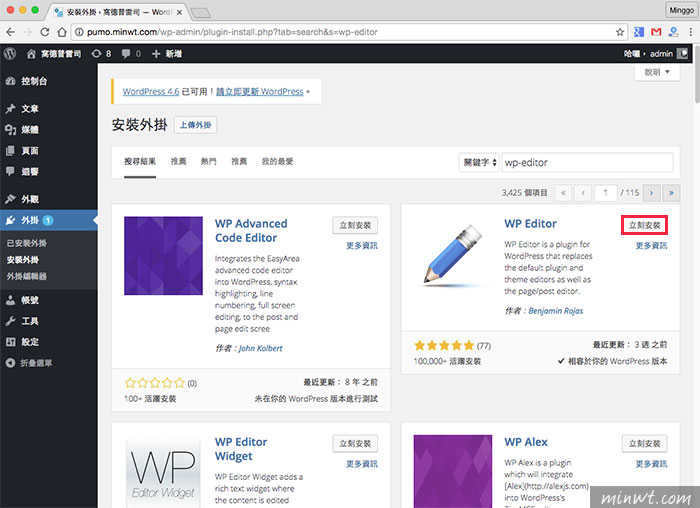Select 搜尋結果 tab
This screenshot has width=700, height=508.
(x=140, y=162)
